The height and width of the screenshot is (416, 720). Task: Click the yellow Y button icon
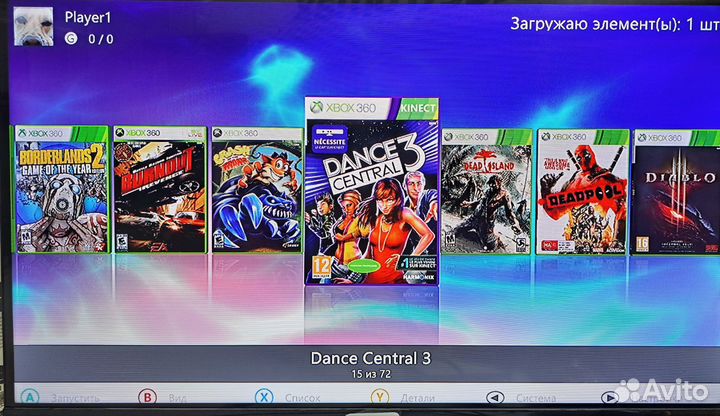(x=380, y=397)
